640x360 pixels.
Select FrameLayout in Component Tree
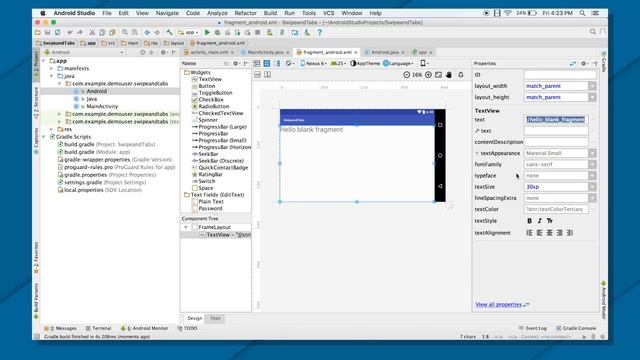click(214, 227)
